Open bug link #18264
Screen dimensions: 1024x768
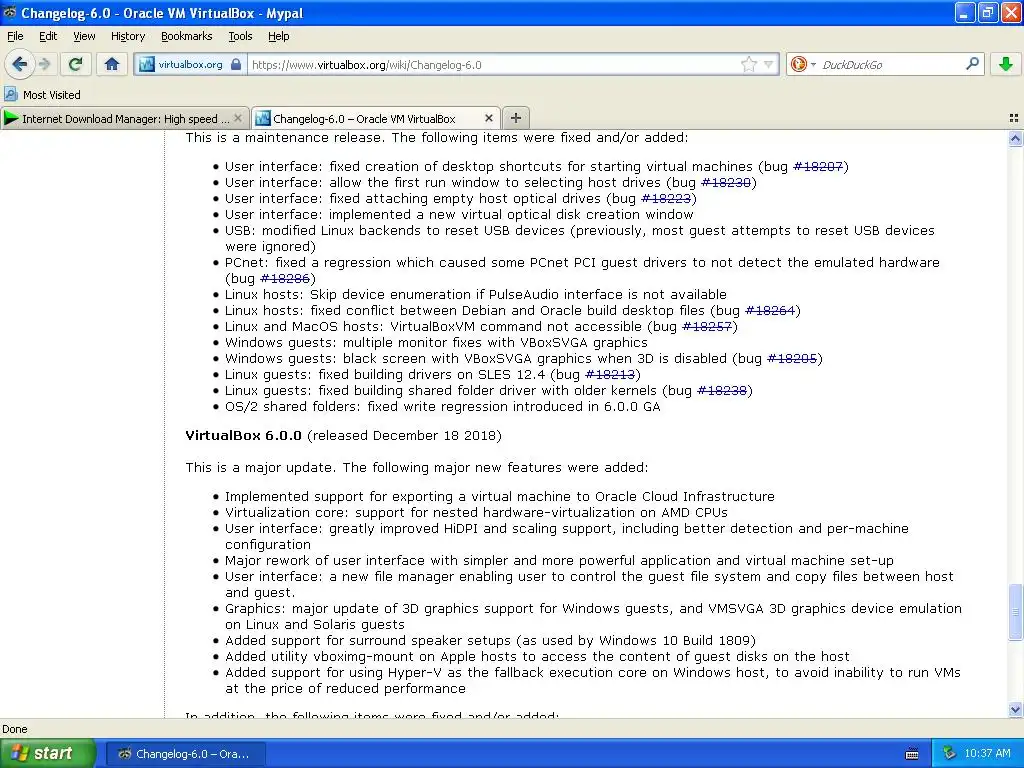click(x=770, y=311)
